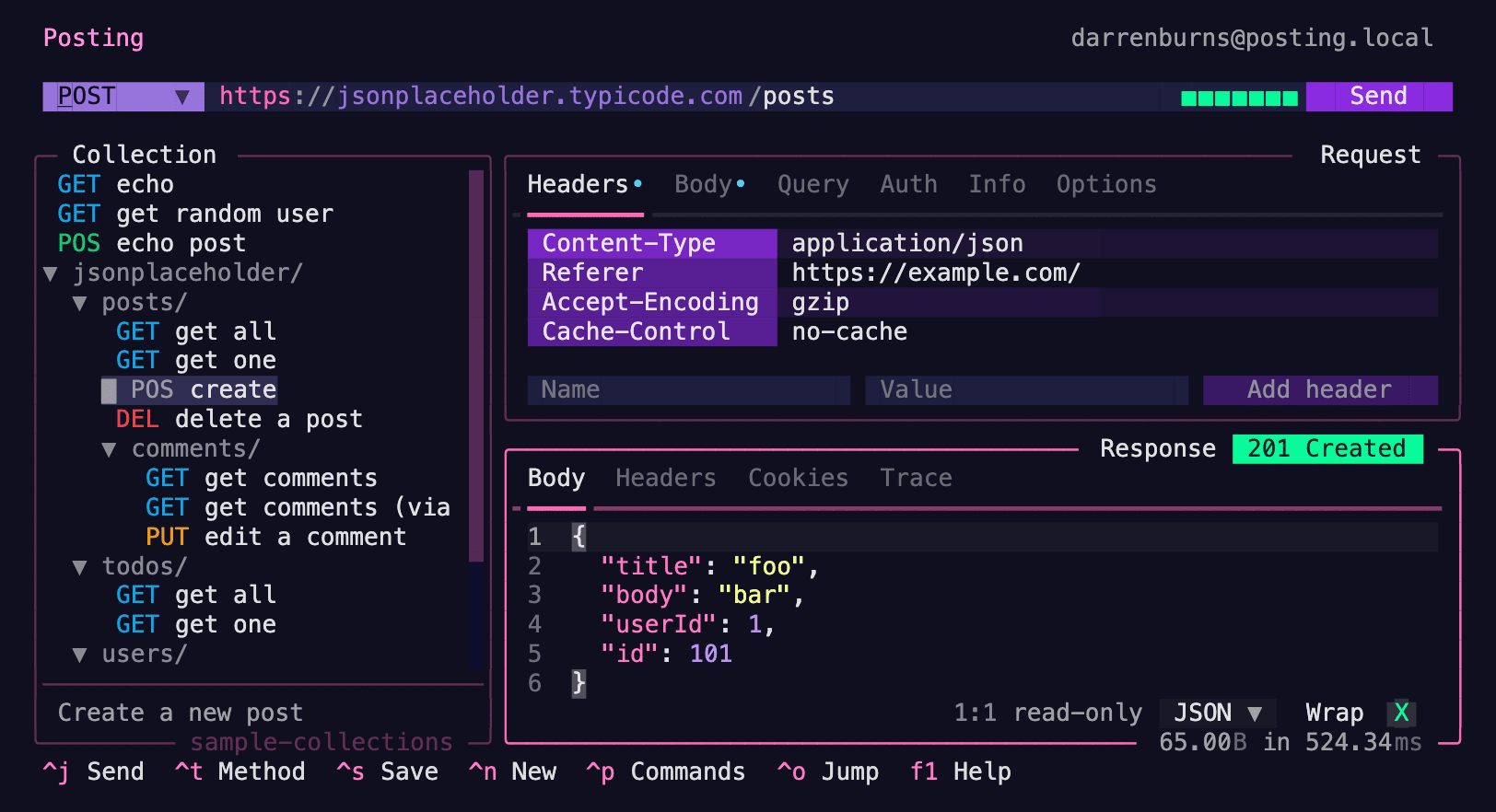Click the Add header button
Image resolution: width=1496 pixels, height=812 pixels.
(x=1319, y=390)
